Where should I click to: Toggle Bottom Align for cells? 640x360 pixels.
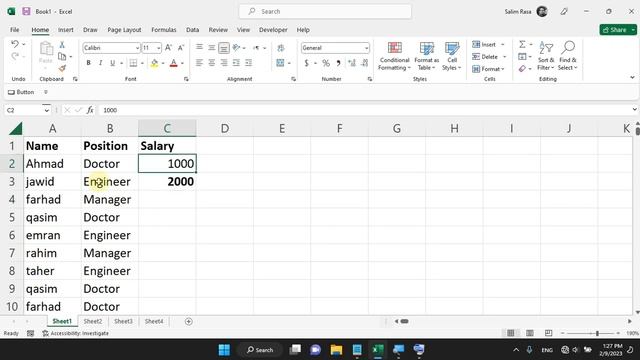coord(224,48)
